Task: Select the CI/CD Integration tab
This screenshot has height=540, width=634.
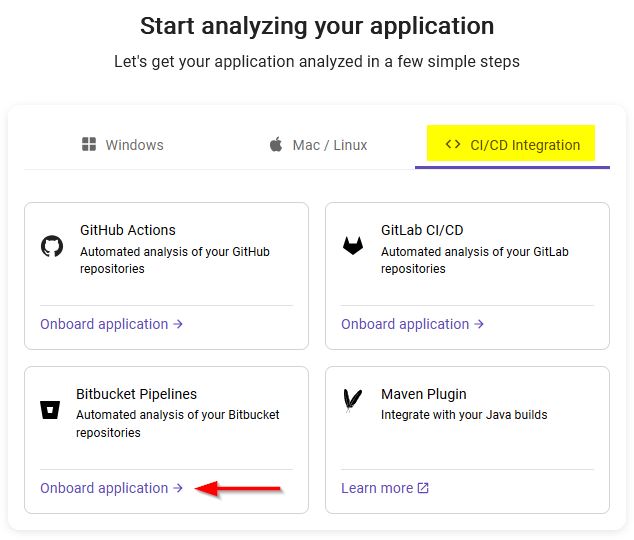Action: [x=512, y=145]
